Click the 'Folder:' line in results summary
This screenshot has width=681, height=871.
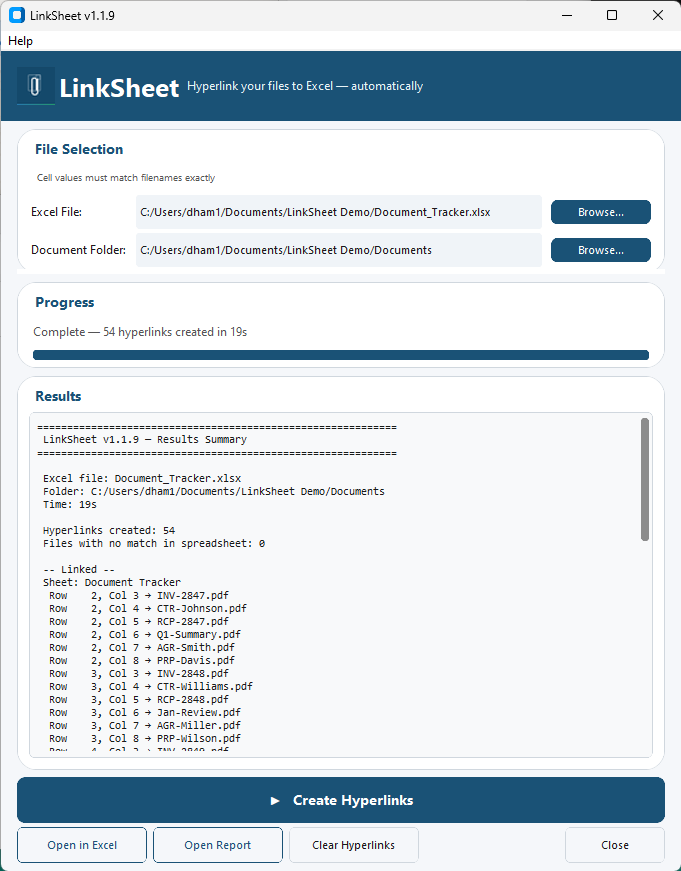(214, 492)
